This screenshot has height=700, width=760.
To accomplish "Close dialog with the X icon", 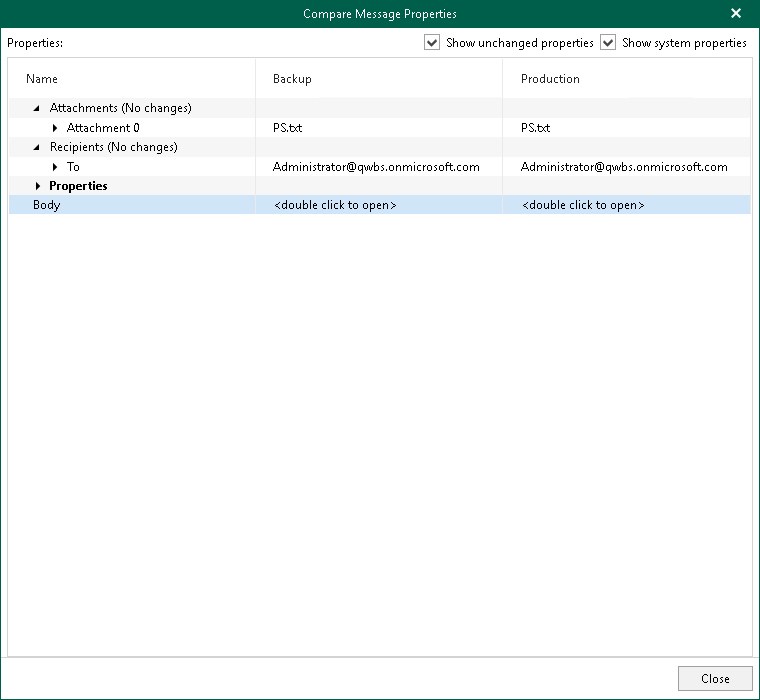I will 736,13.
